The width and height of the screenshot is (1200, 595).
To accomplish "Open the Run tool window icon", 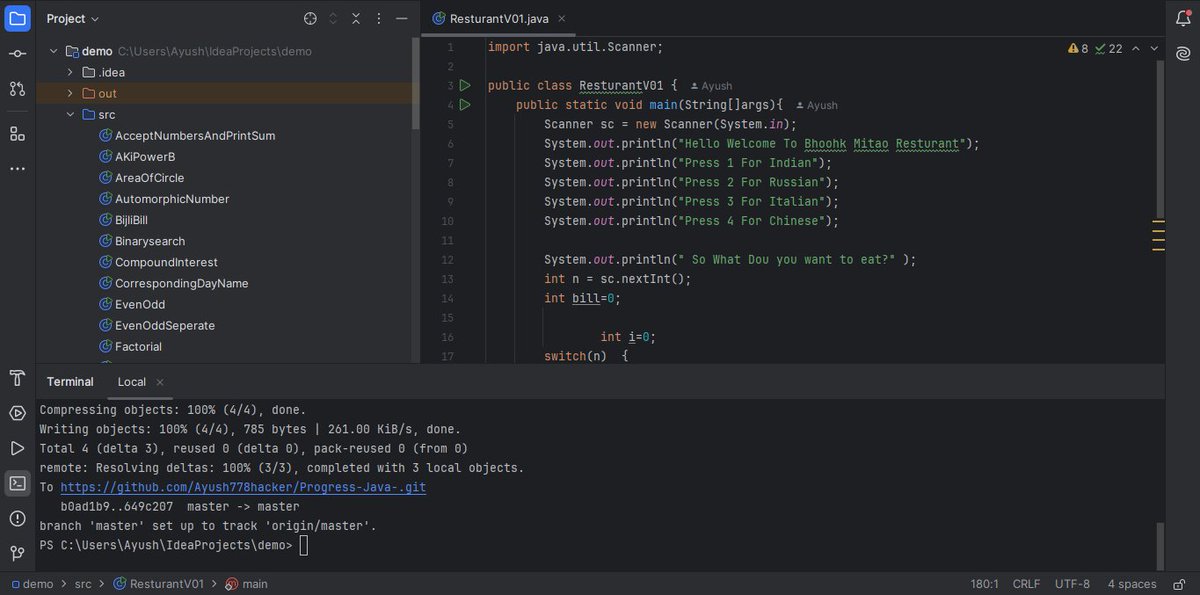I will tap(17, 448).
